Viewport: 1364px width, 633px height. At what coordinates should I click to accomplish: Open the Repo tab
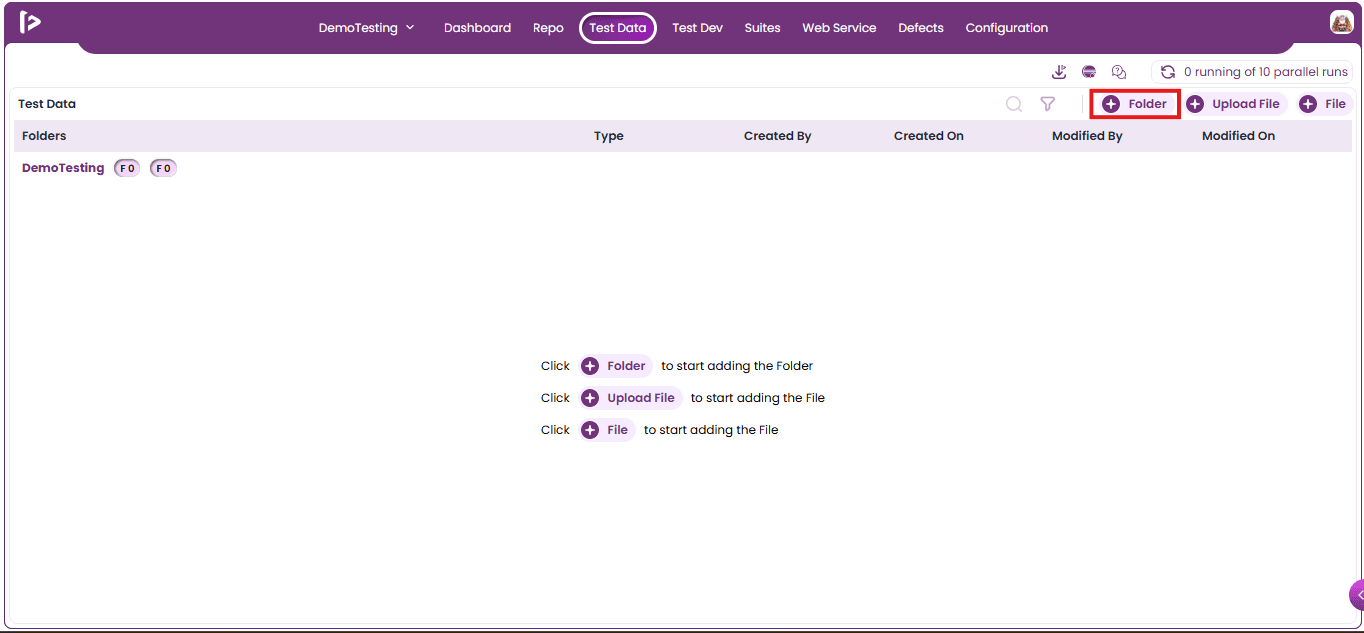(x=548, y=28)
